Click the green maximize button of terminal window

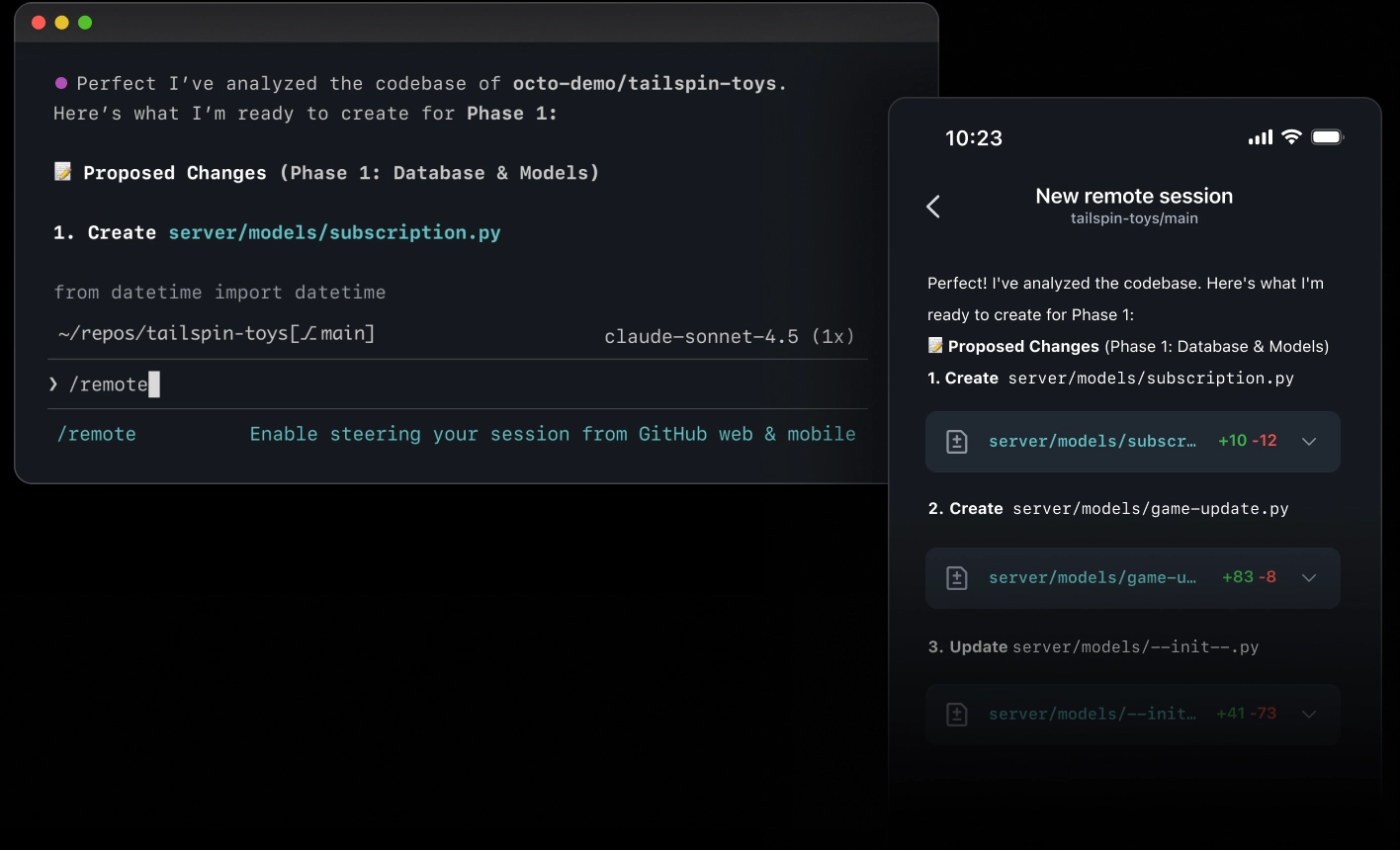click(85, 23)
